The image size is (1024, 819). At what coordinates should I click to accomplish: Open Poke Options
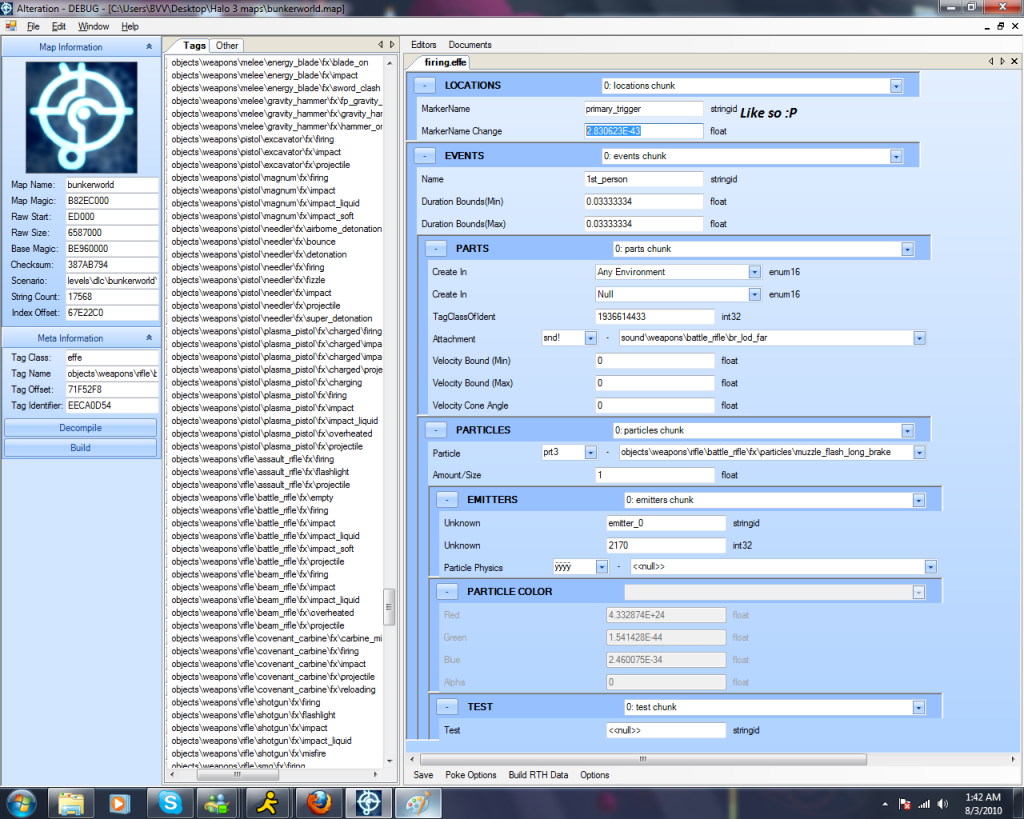pyautogui.click(x=470, y=775)
